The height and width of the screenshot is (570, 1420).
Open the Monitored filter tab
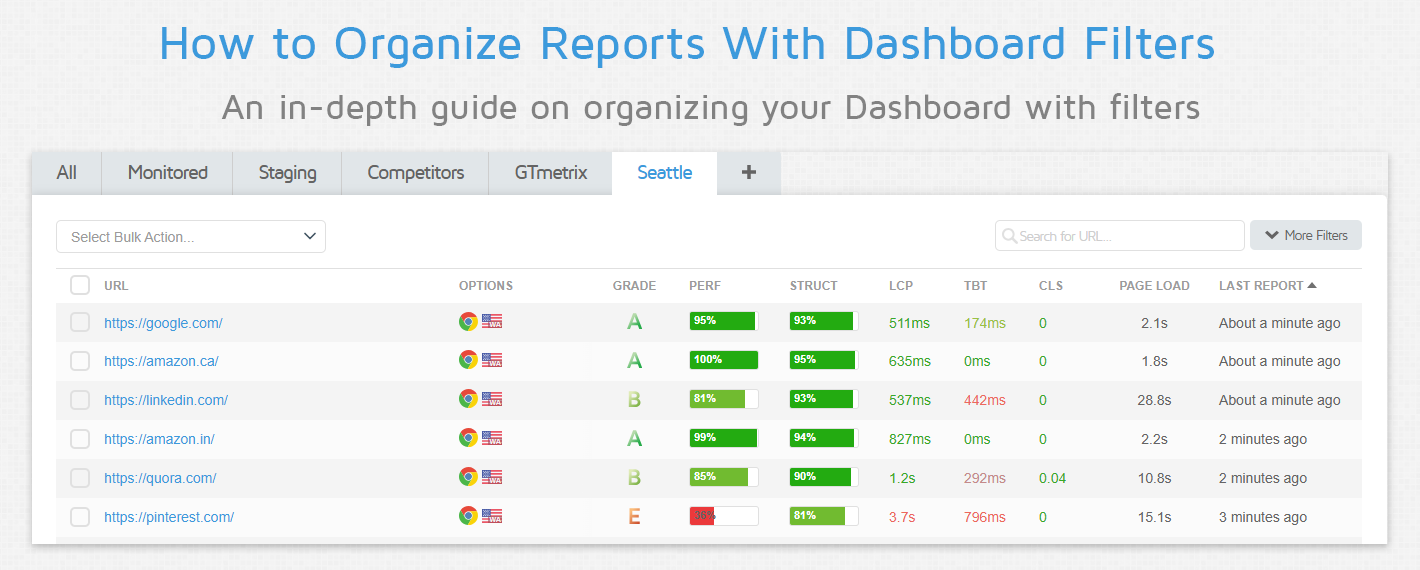pos(168,173)
